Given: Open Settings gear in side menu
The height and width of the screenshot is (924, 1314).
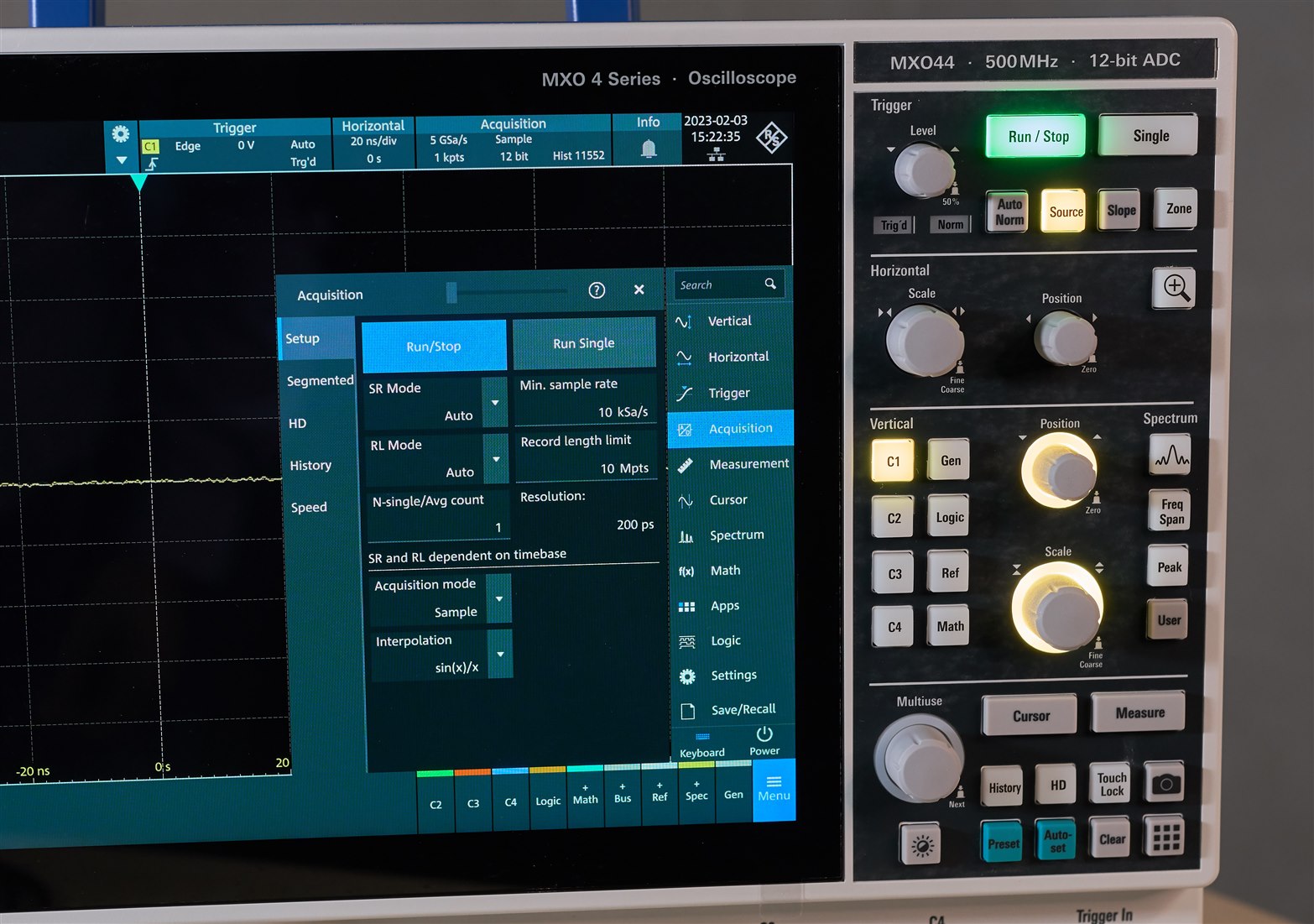Looking at the screenshot, I should click(687, 676).
